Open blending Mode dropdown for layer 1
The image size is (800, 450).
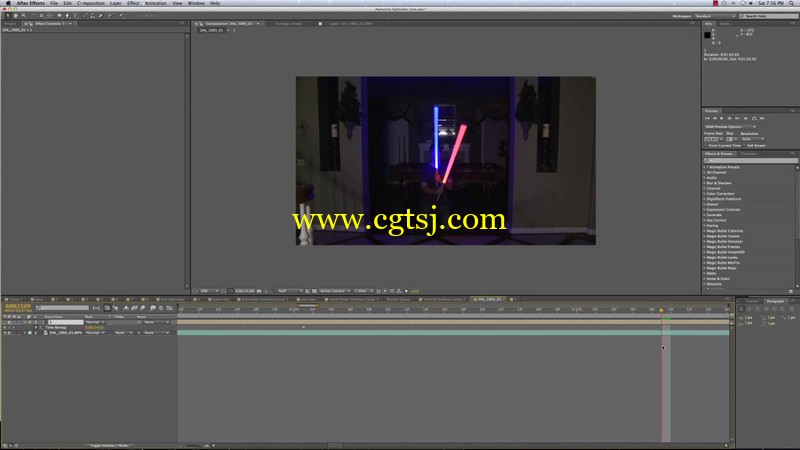(95, 322)
